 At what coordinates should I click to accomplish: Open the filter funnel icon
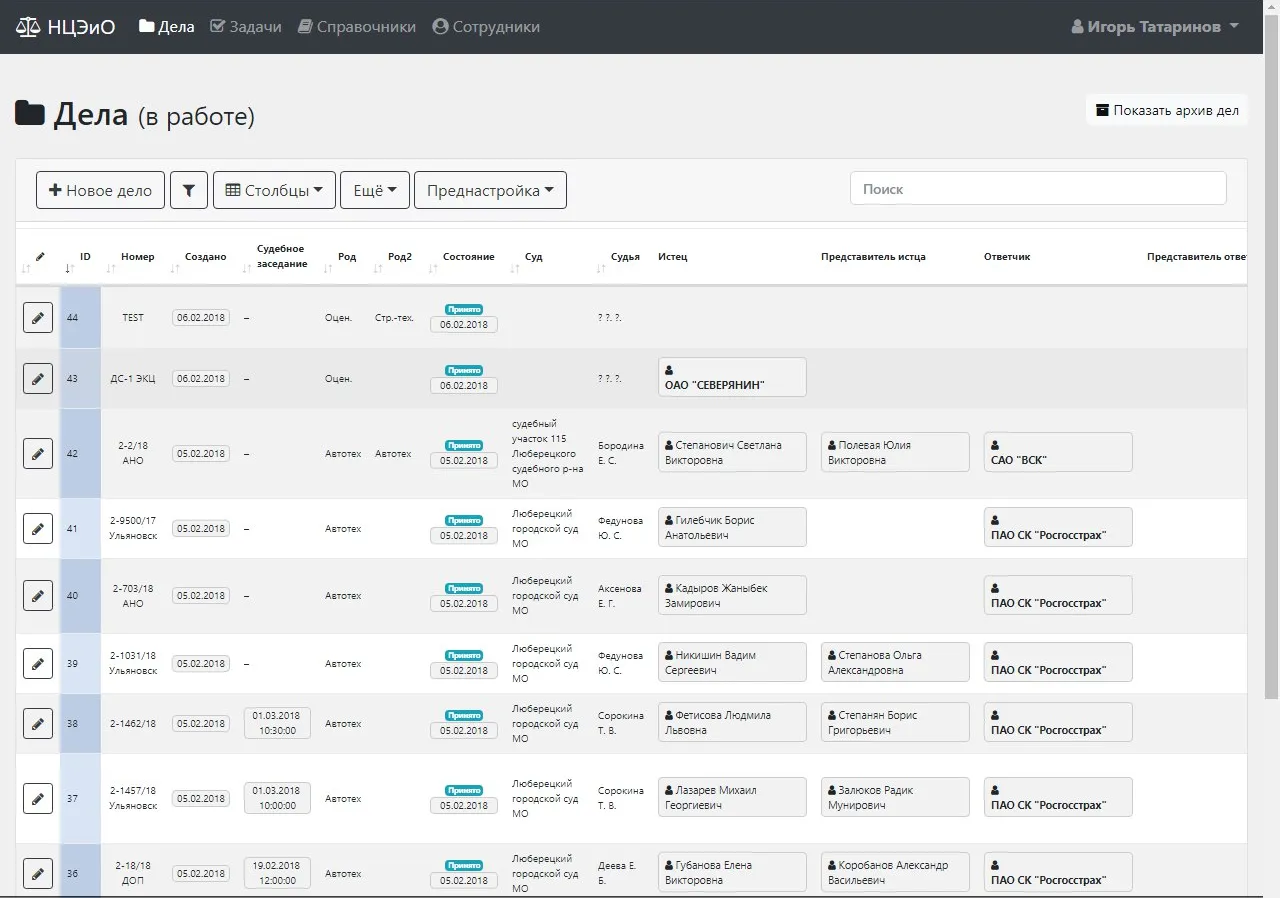click(189, 189)
